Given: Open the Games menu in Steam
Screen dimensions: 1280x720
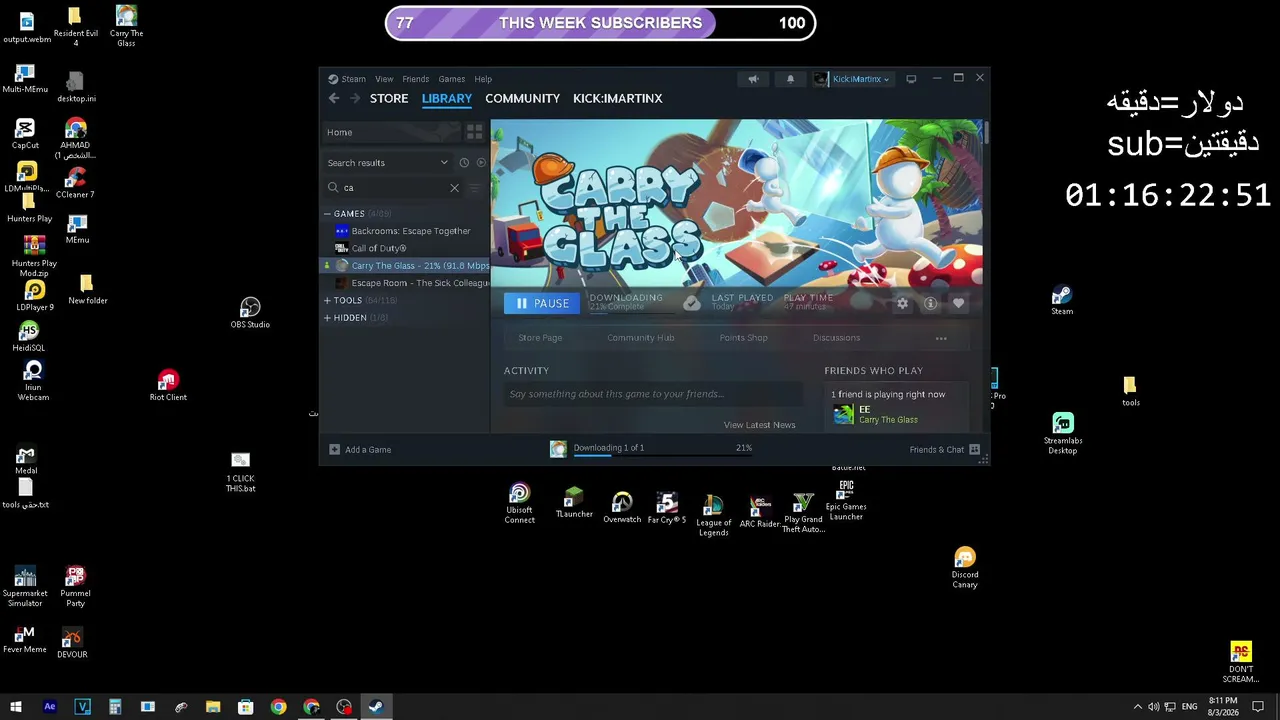Looking at the screenshot, I should [451, 79].
